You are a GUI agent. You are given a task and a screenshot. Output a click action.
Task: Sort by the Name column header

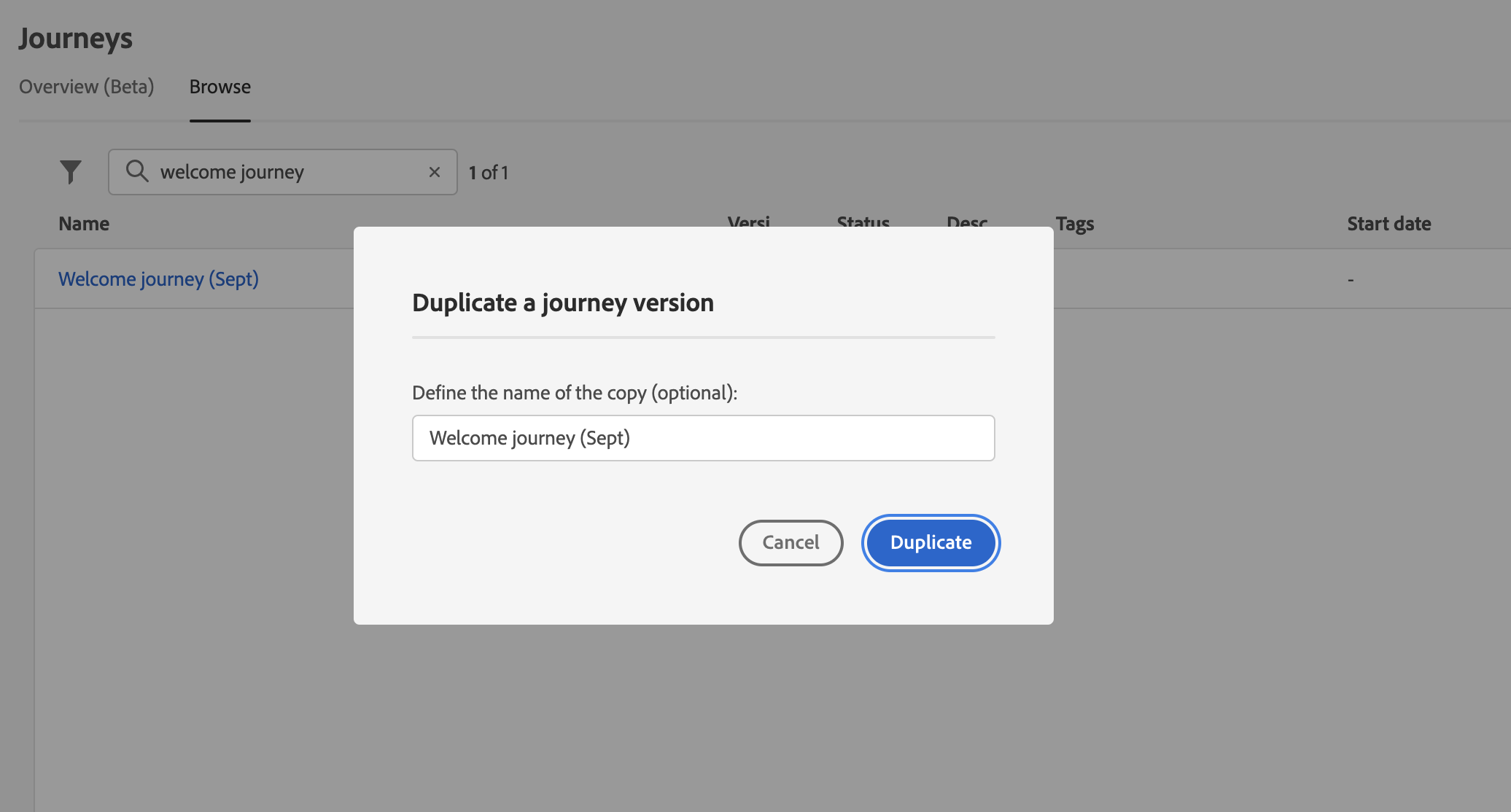[84, 223]
